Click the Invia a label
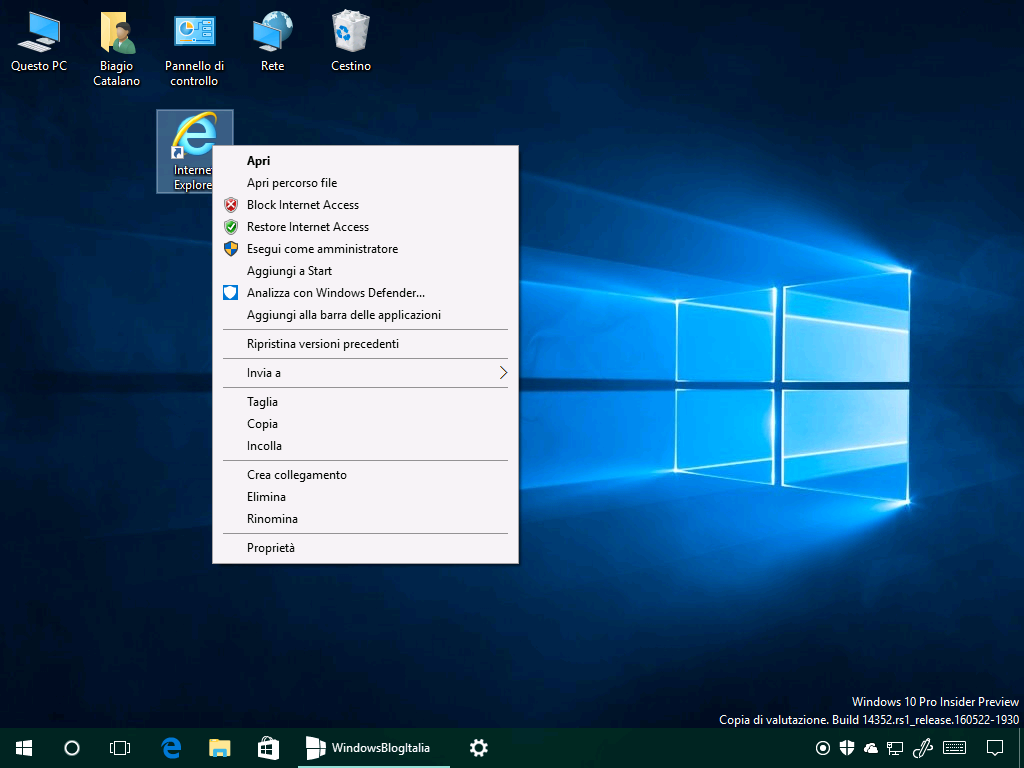Screen dimensions: 1024x768 point(264,373)
